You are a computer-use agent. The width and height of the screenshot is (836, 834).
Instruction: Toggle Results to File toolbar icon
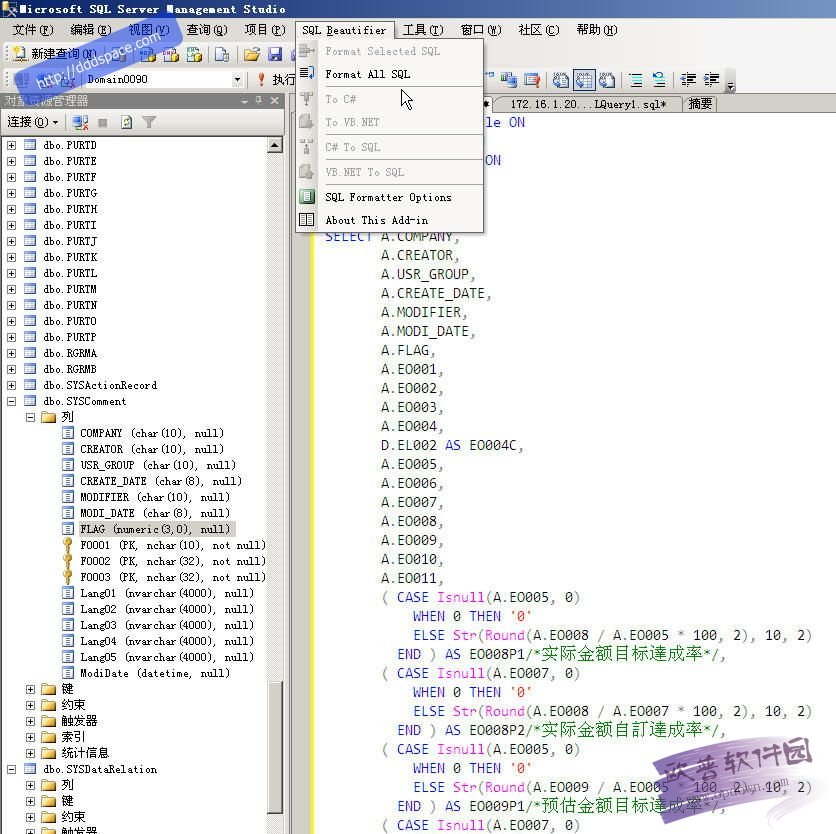[607, 80]
